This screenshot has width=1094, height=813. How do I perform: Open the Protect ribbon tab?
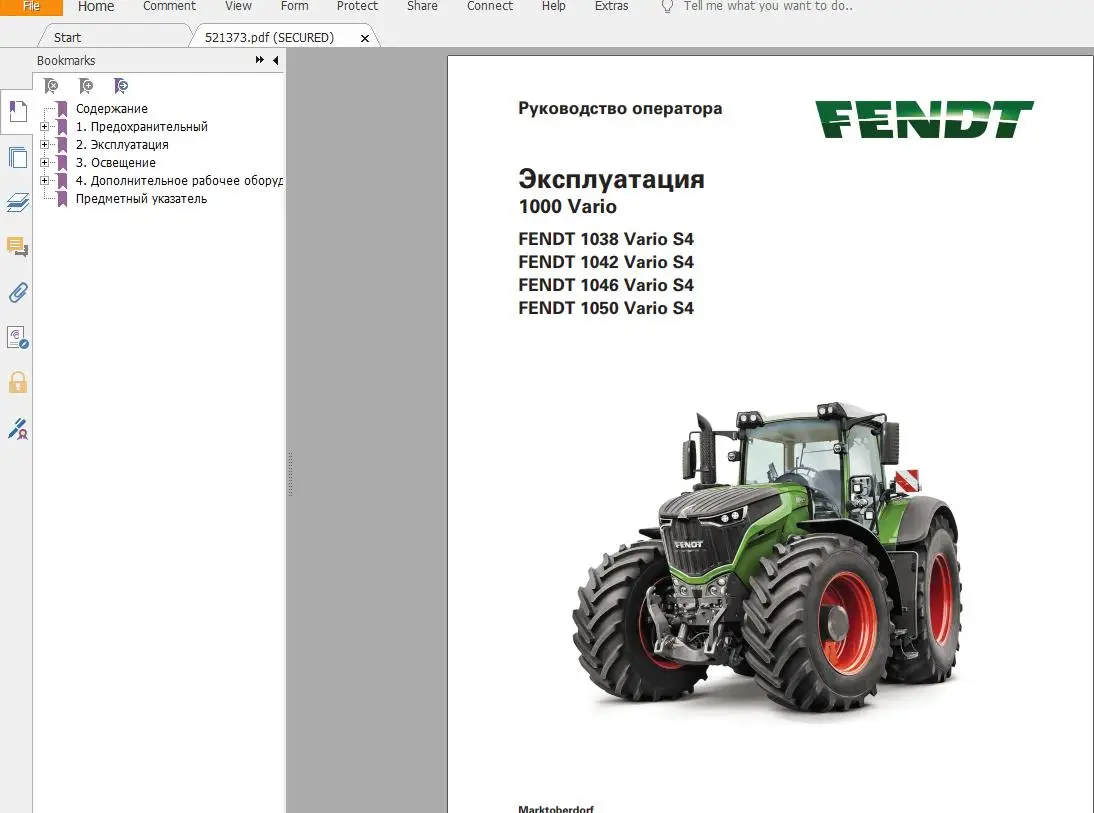coord(357,6)
